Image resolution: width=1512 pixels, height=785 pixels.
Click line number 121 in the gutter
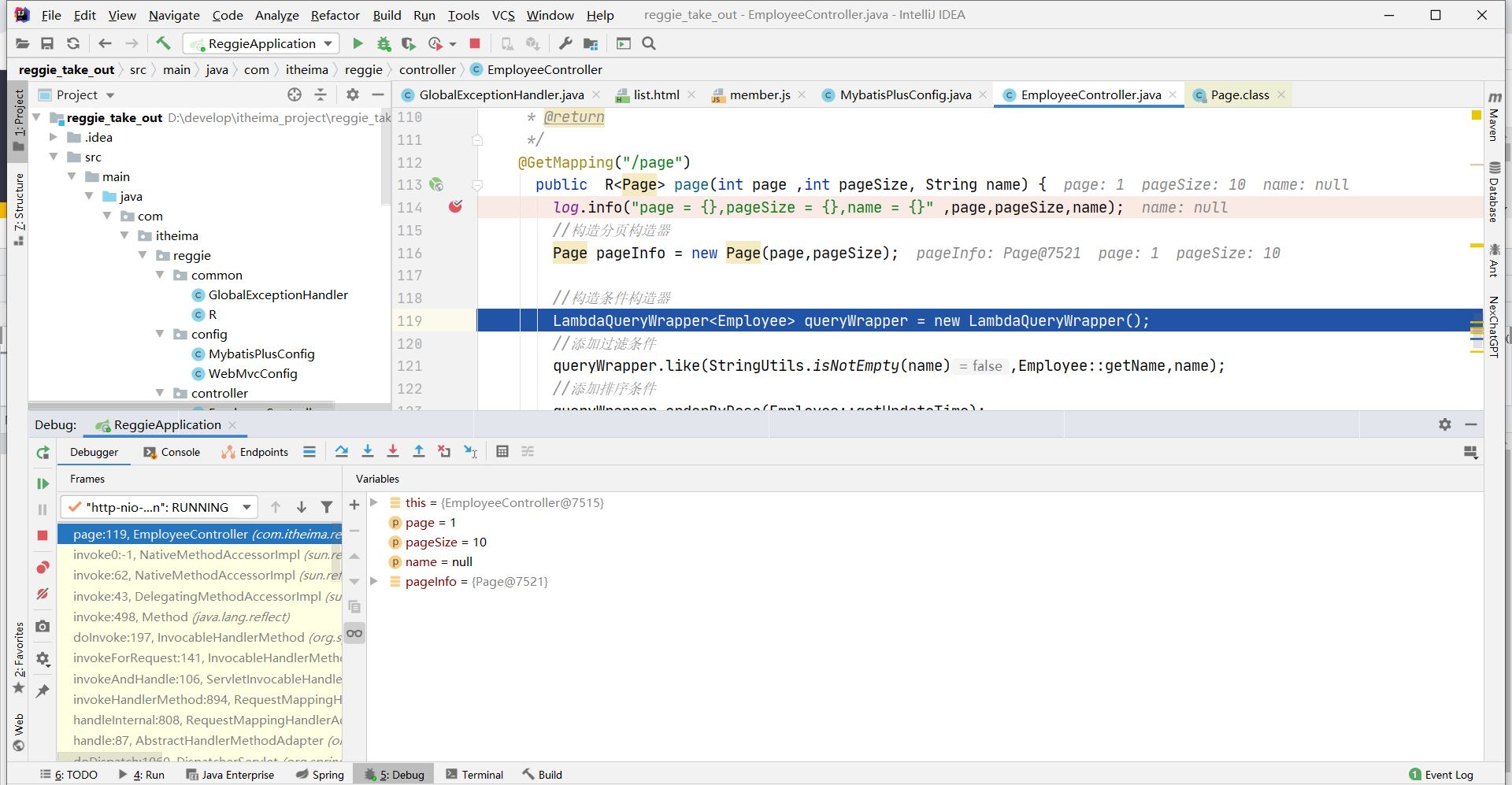coord(409,366)
